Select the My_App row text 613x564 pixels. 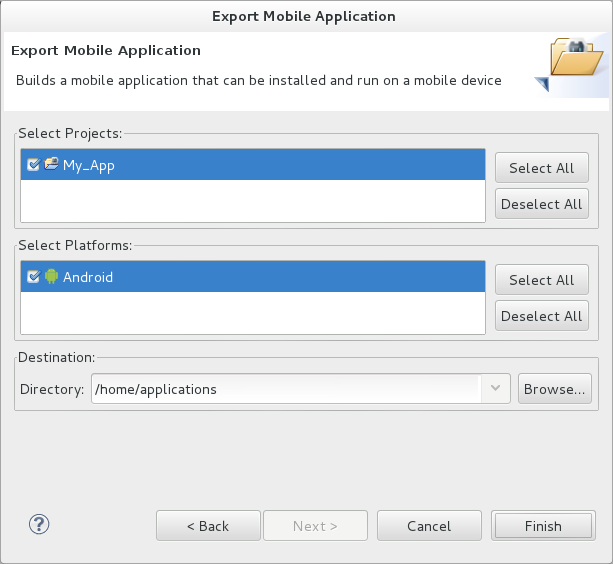(x=89, y=165)
